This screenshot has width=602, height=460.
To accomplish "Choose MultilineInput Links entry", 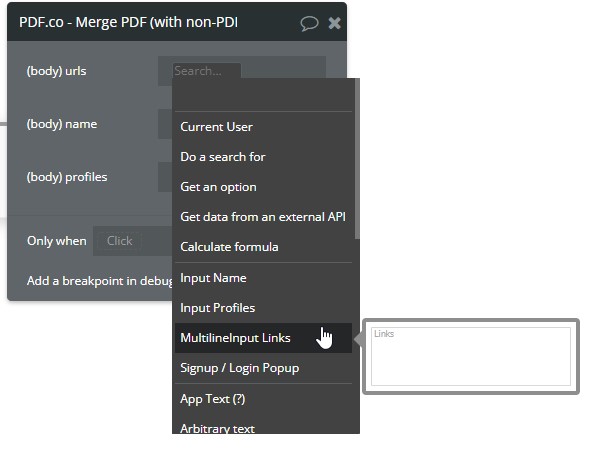I will [263, 338].
